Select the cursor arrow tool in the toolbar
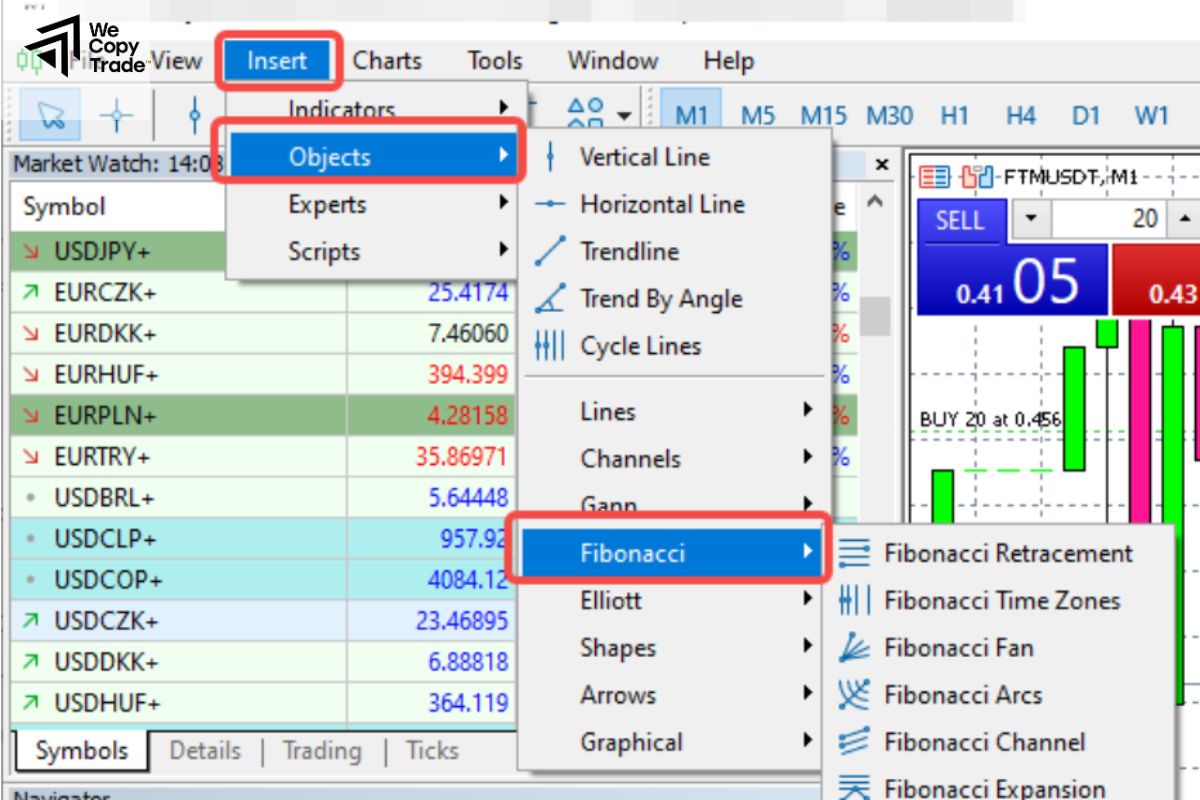 coord(50,113)
